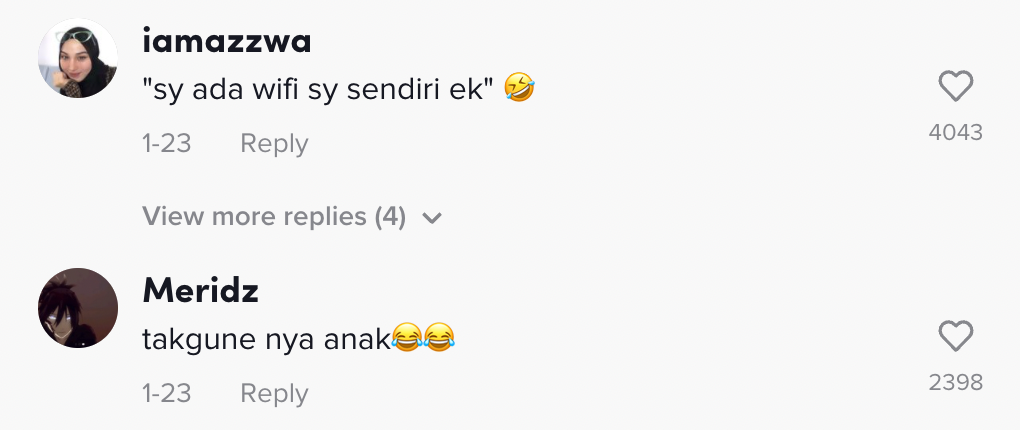Open Meridz's avatar image

click(x=78, y=308)
